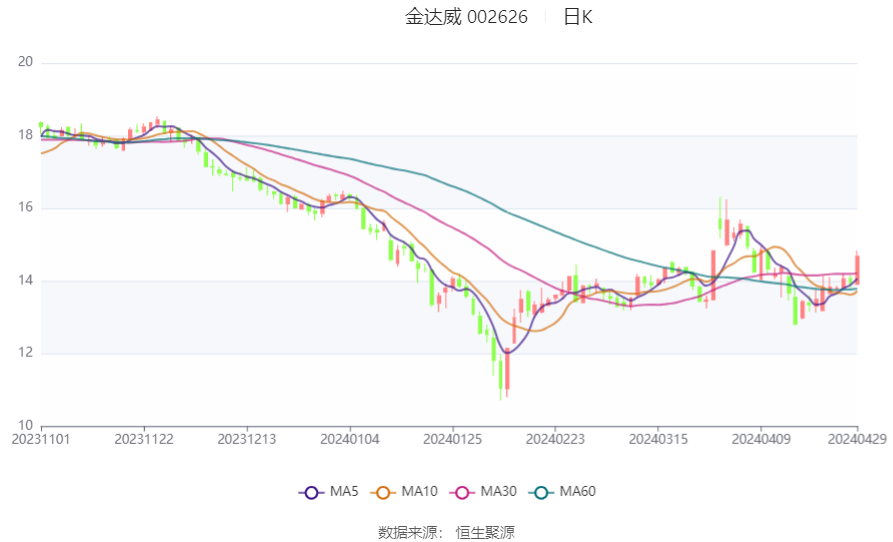This screenshot has width=893, height=542.
Task: Select the 20240429 end date label
Action: pos(857,439)
